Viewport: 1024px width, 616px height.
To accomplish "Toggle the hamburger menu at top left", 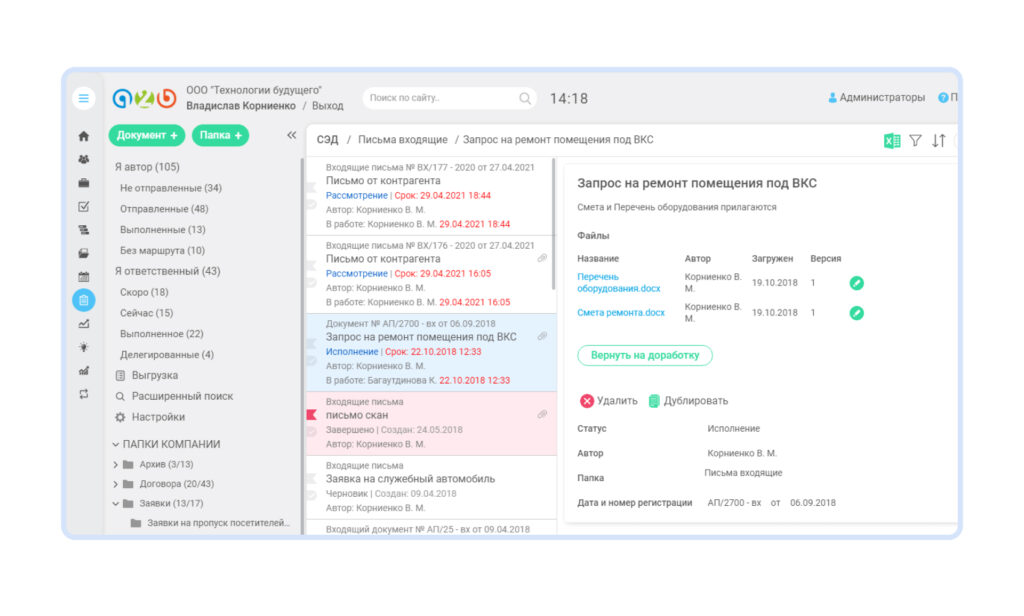I will pos(84,98).
